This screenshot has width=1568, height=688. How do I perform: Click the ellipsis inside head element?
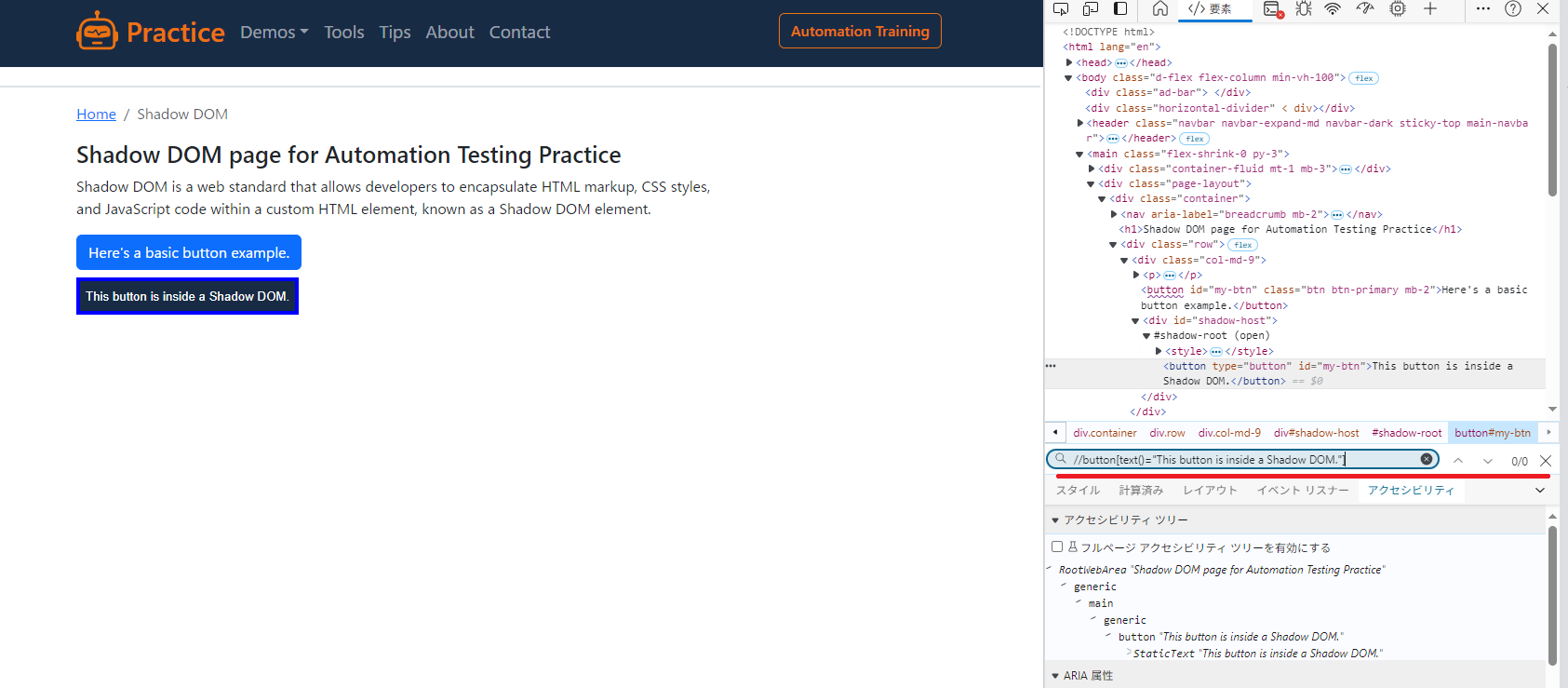point(1120,63)
